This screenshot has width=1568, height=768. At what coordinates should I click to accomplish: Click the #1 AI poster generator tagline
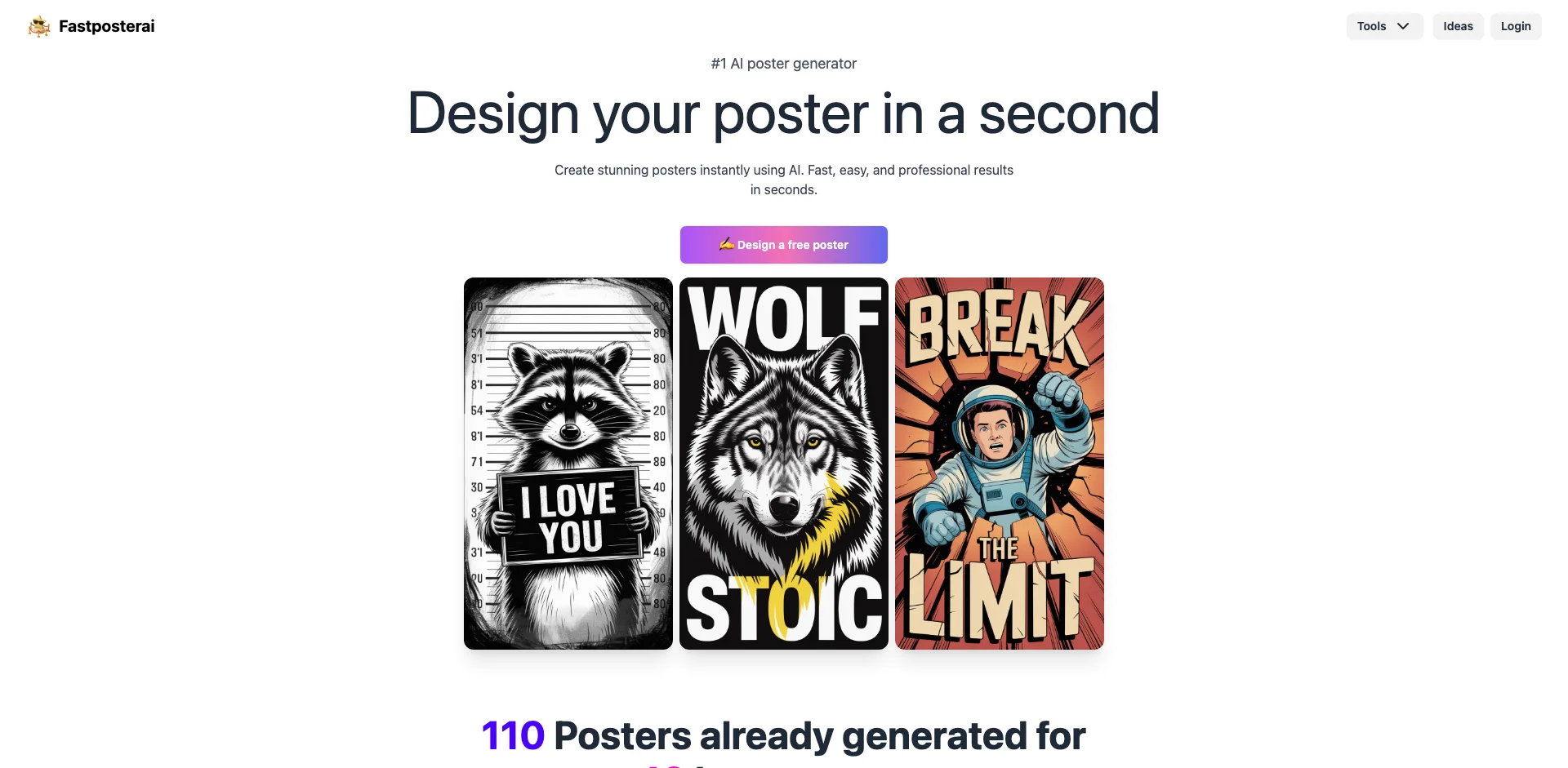coord(783,63)
